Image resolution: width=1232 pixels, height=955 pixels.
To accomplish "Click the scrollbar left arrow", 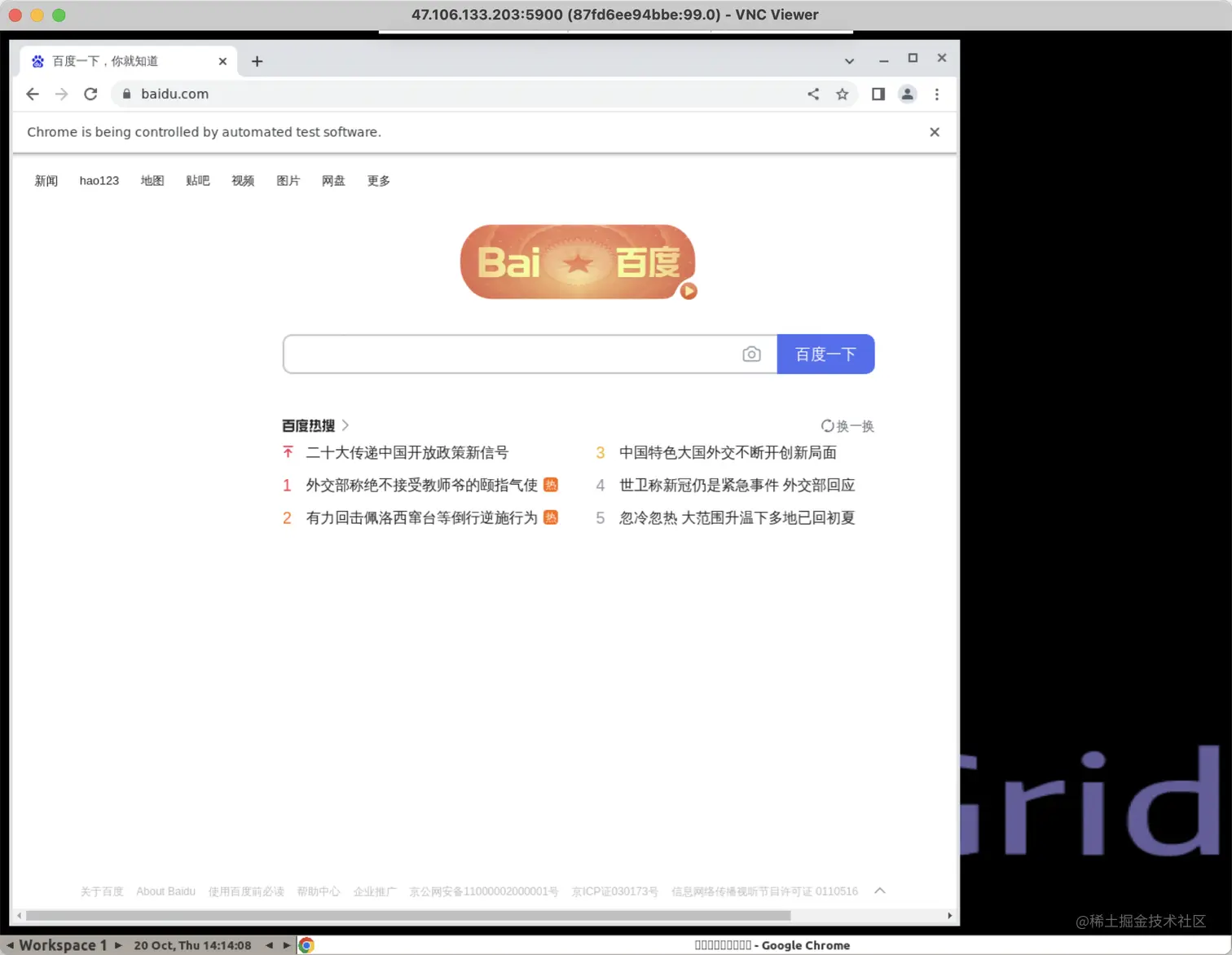I will click(20, 916).
